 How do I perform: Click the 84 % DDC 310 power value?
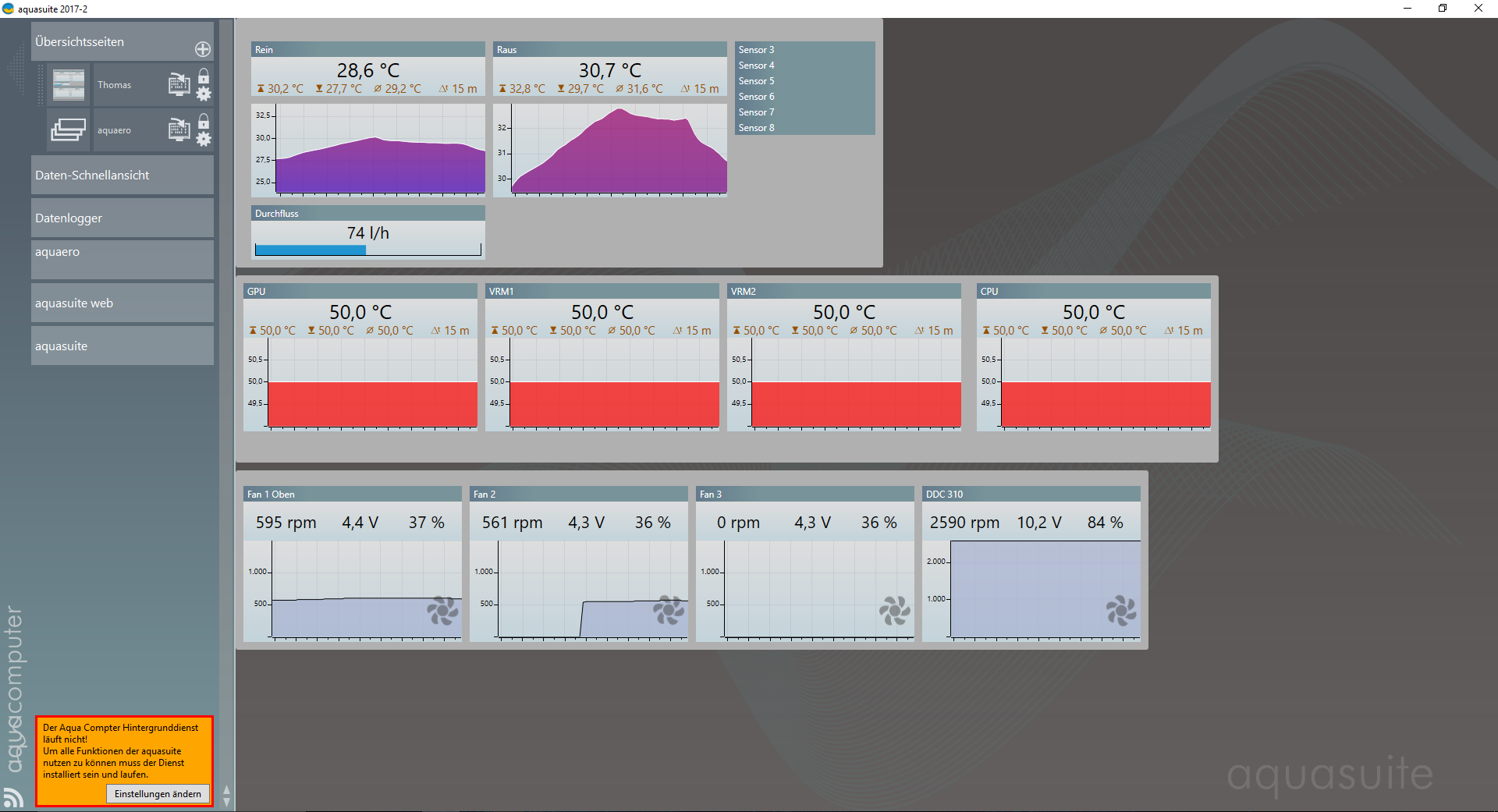(x=1106, y=523)
